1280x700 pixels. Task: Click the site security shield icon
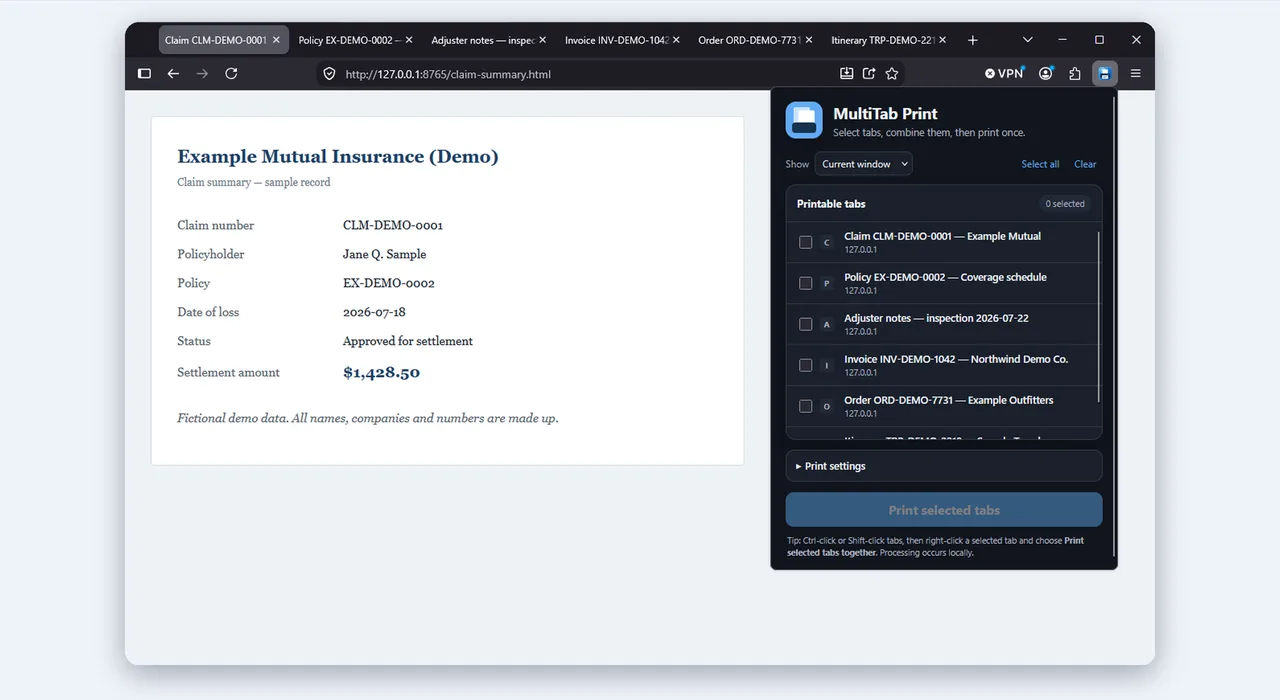coord(330,74)
